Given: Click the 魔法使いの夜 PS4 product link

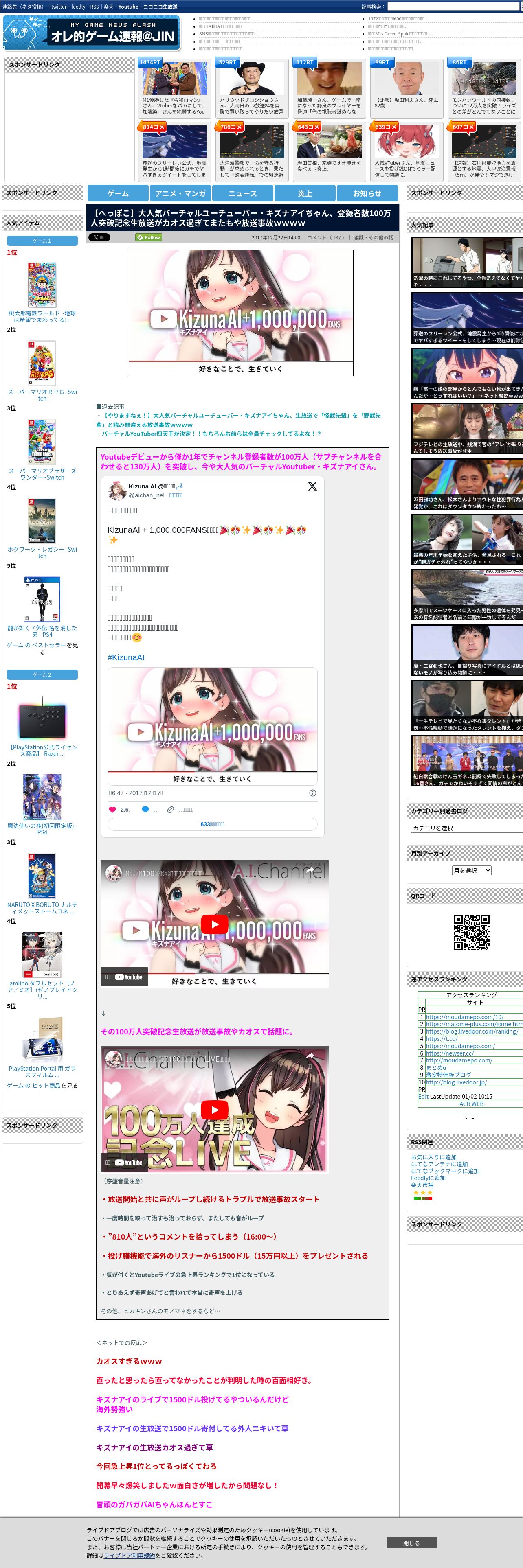Looking at the screenshot, I should (42, 829).
